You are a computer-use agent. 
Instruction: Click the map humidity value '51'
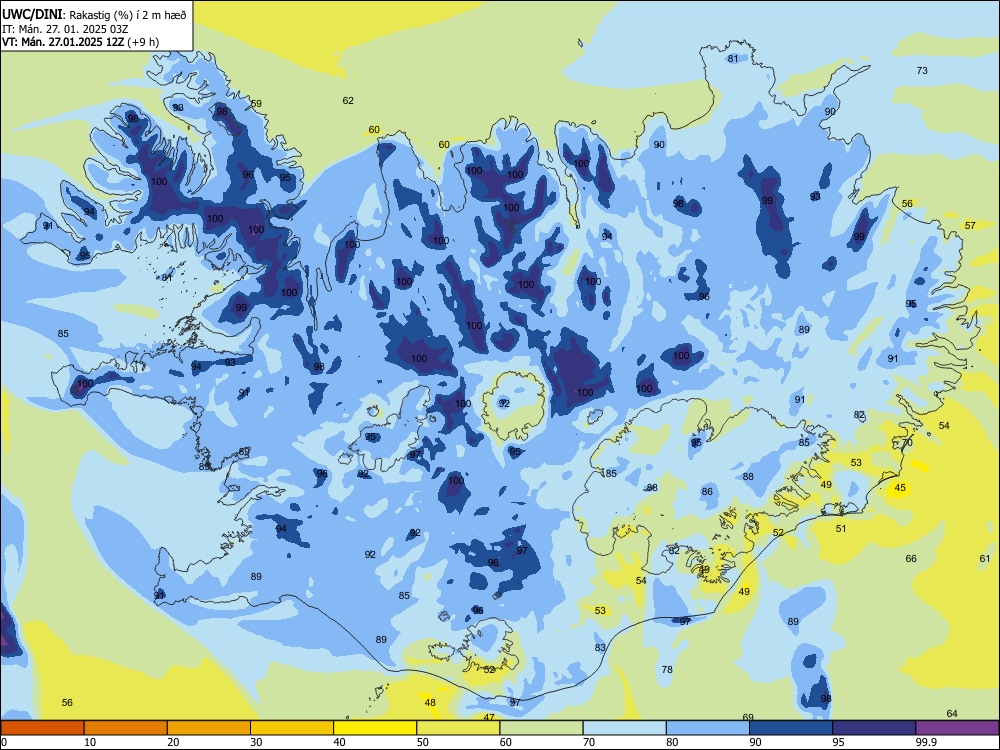pyautogui.click(x=841, y=529)
